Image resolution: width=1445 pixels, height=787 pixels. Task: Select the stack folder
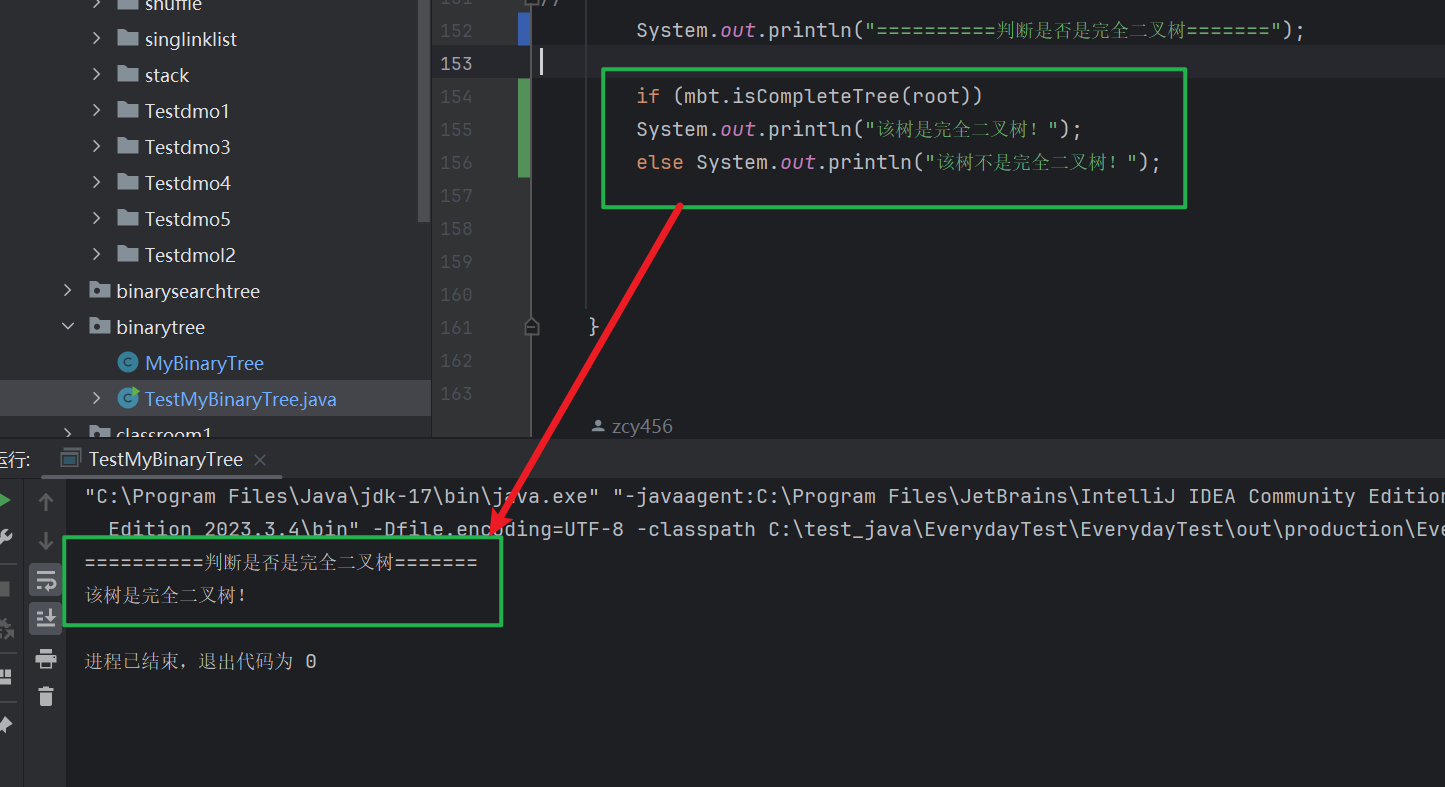(x=167, y=76)
